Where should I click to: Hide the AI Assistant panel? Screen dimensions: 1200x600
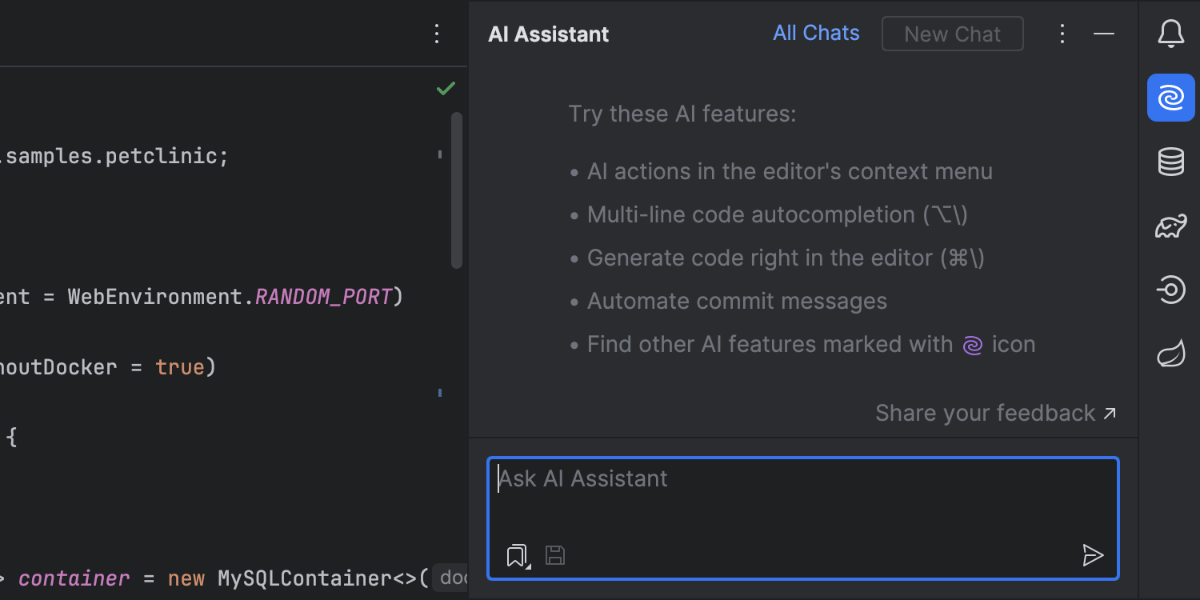click(1104, 34)
